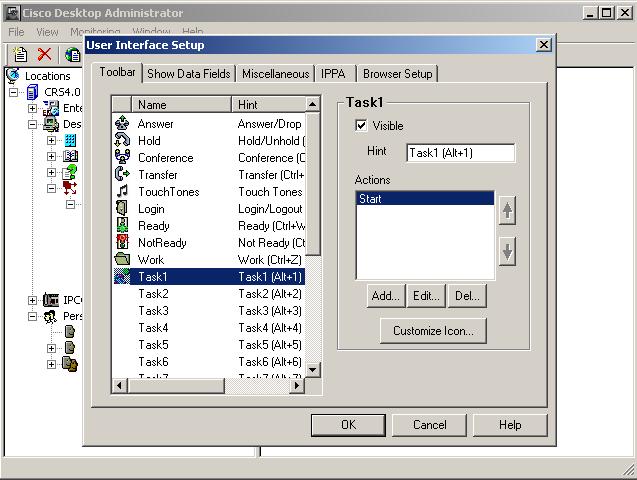
Task: Click the CRS4.0 server icon in tree
Action: (x=32, y=92)
